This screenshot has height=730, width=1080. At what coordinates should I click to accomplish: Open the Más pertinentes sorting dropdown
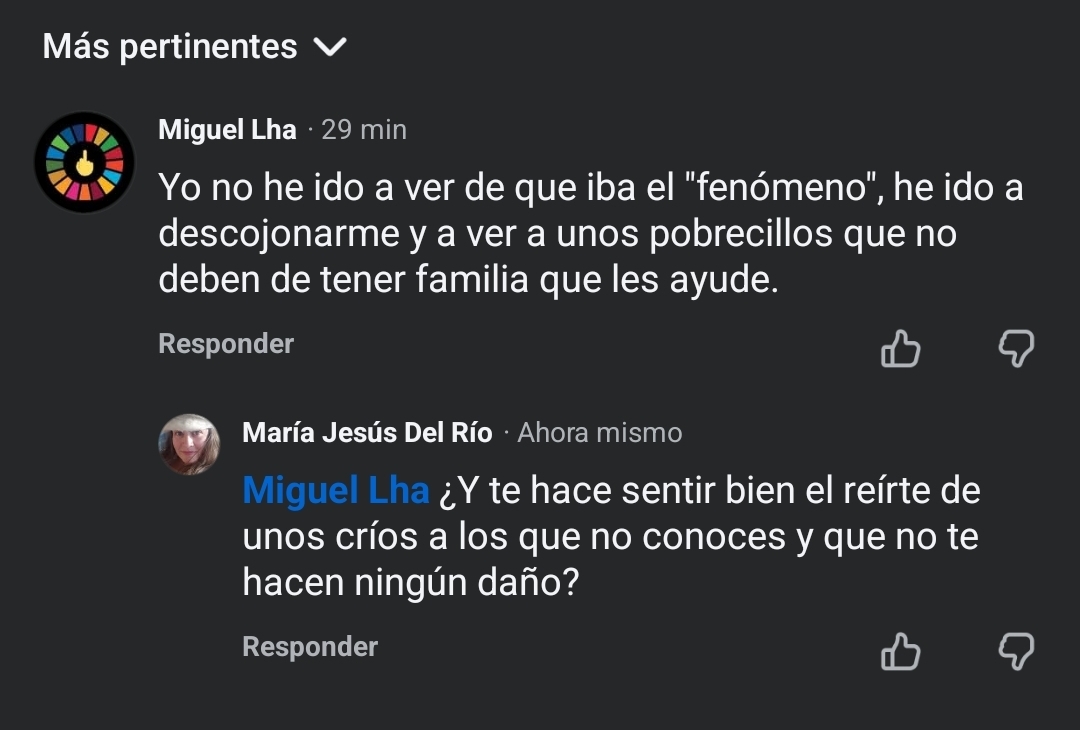170,47
